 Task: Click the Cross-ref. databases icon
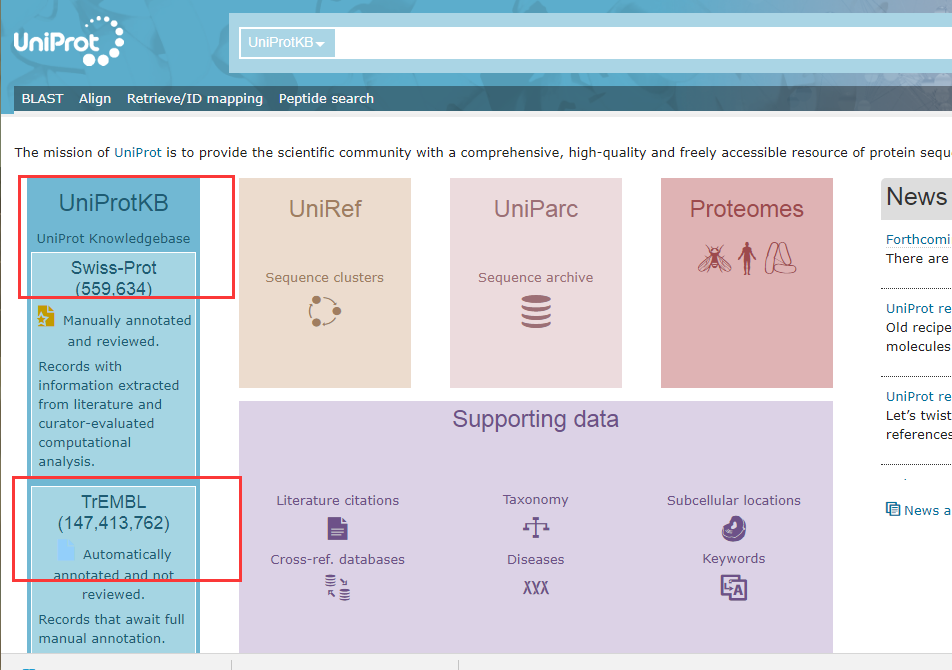coord(338,587)
